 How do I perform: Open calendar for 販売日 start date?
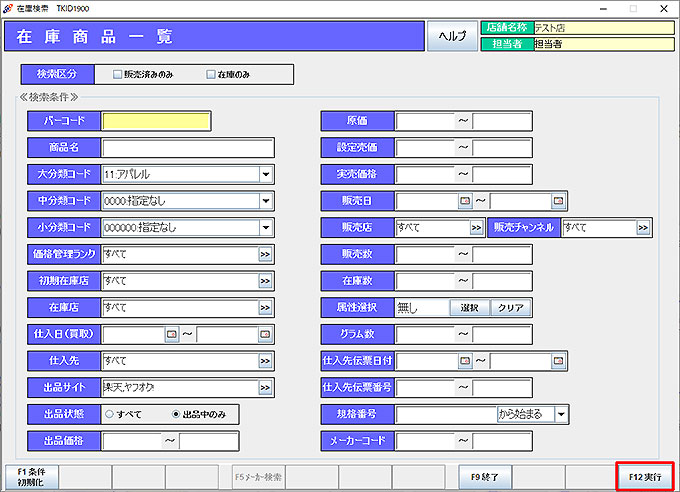coord(464,201)
